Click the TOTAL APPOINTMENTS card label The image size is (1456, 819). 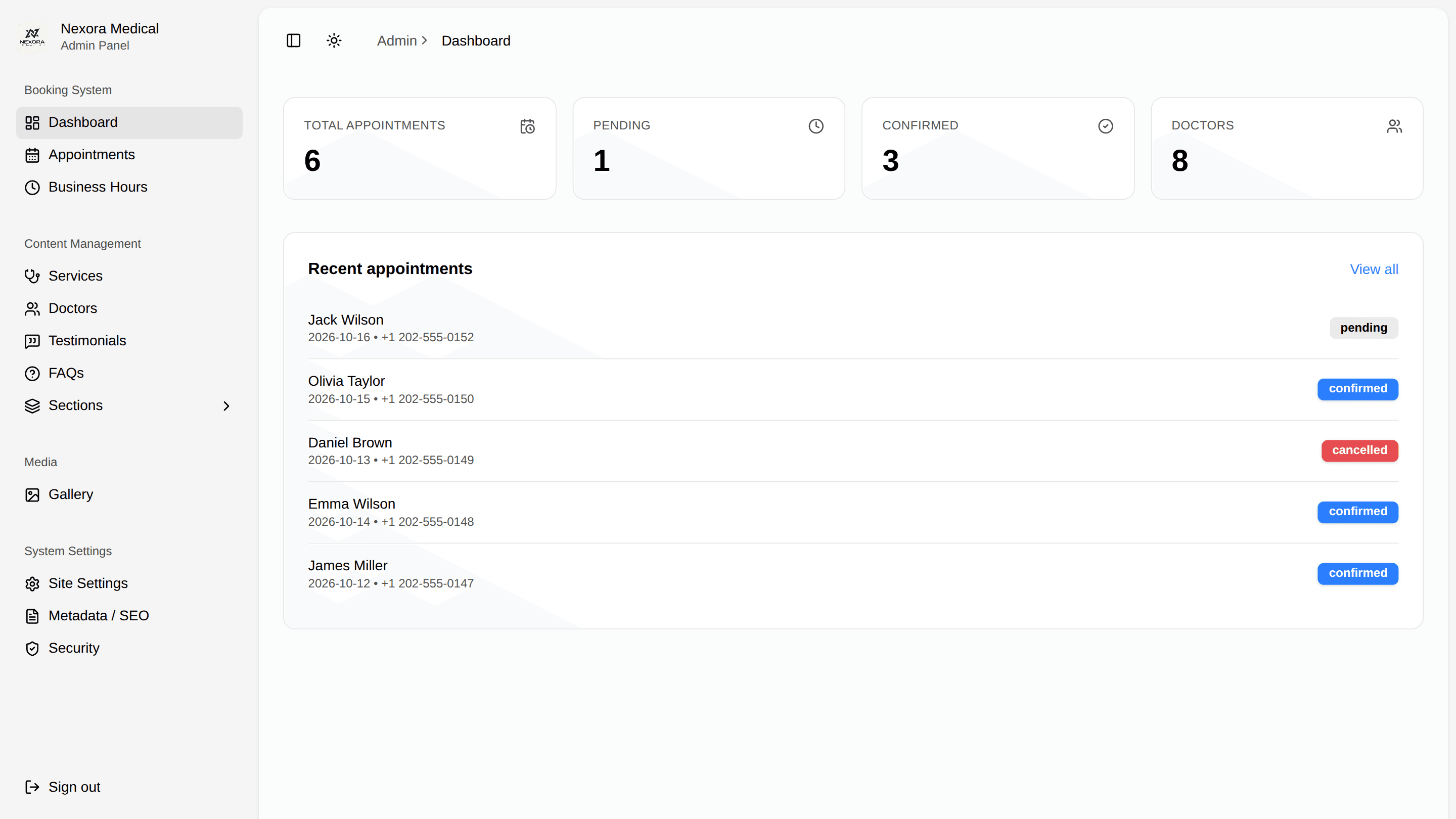tap(374, 125)
